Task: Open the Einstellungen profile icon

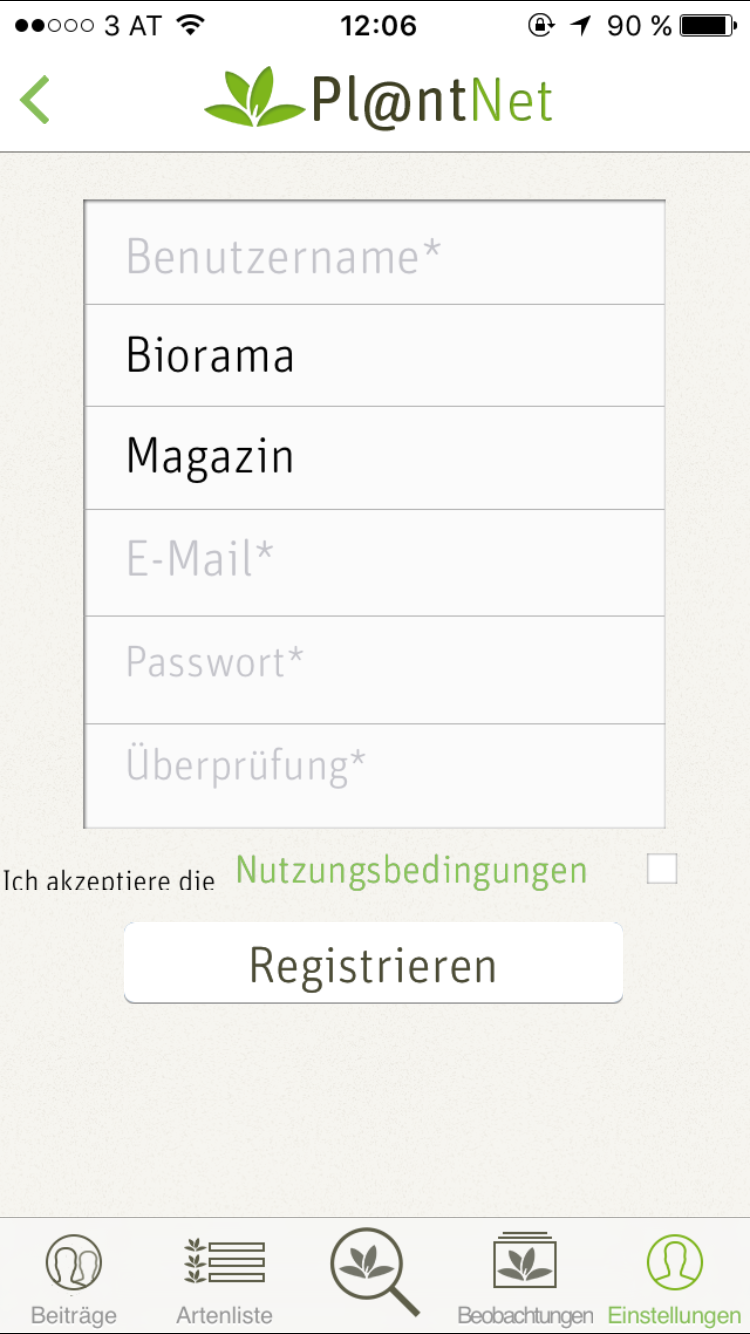Action: [x=674, y=1262]
